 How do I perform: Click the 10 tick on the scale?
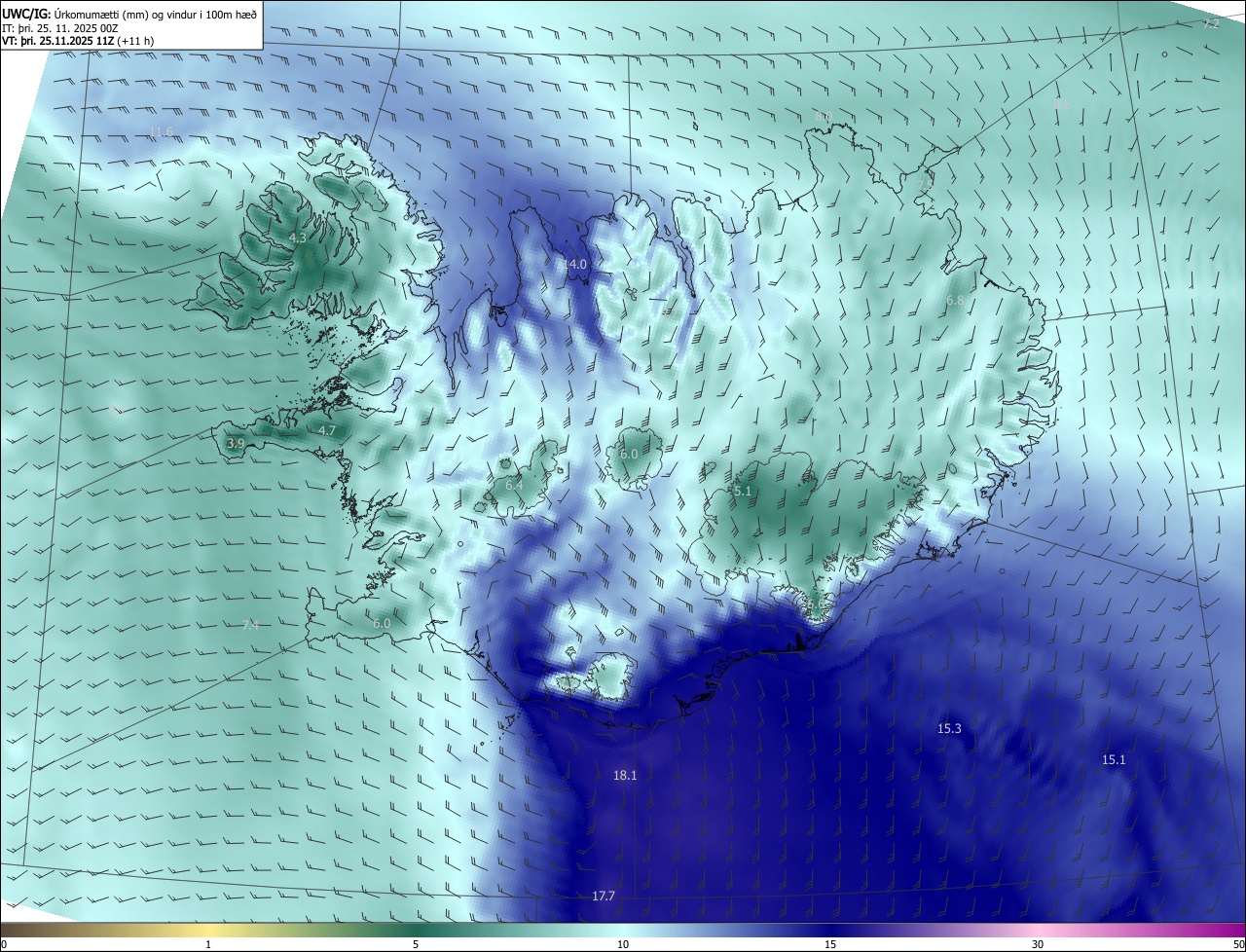pyautogui.click(x=623, y=945)
